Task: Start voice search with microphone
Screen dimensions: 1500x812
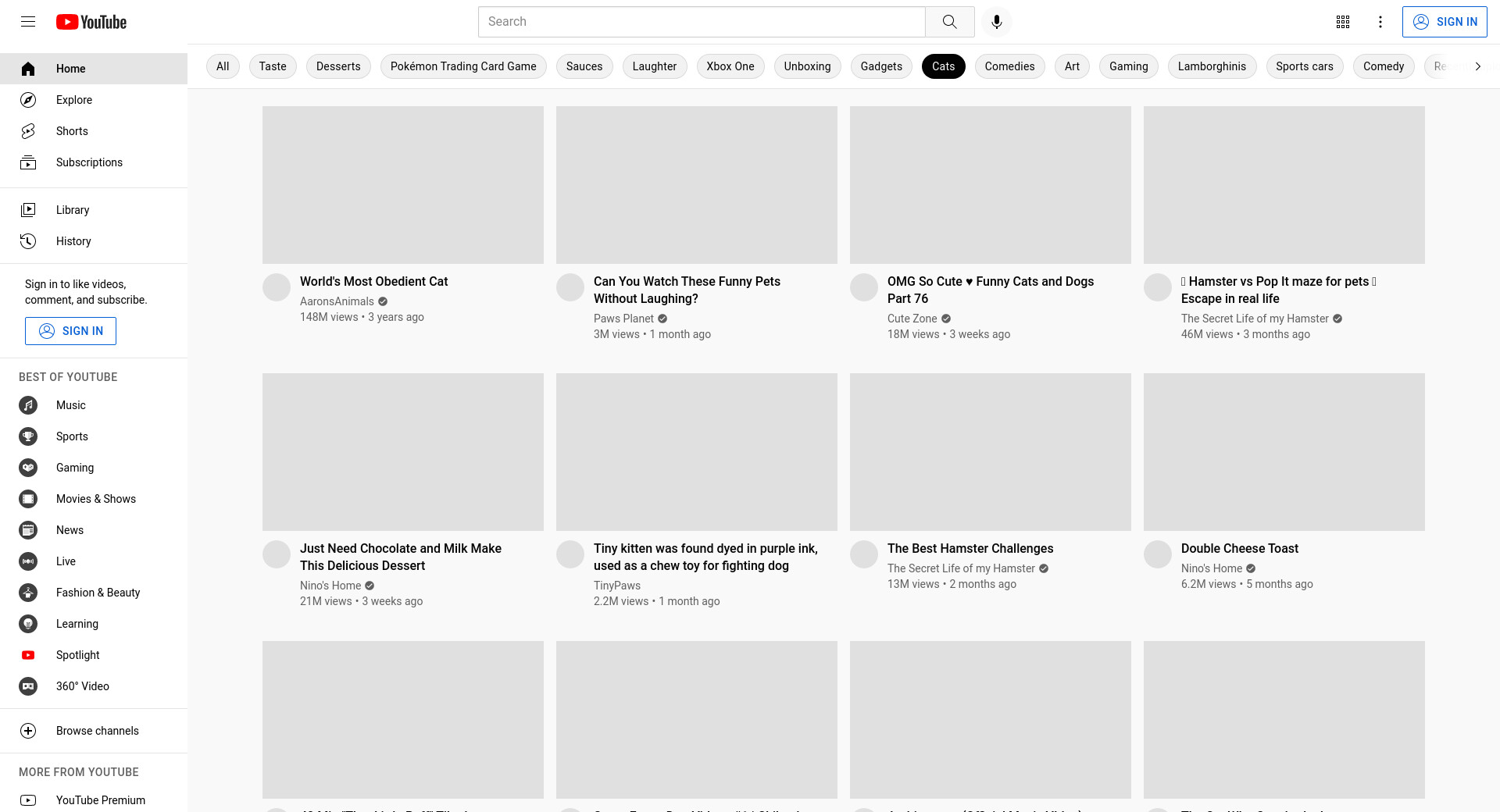Action: tap(997, 22)
